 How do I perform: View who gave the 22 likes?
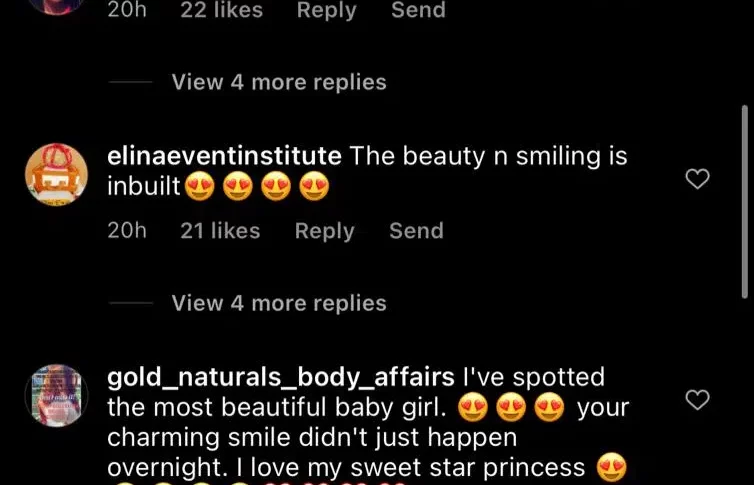(221, 10)
